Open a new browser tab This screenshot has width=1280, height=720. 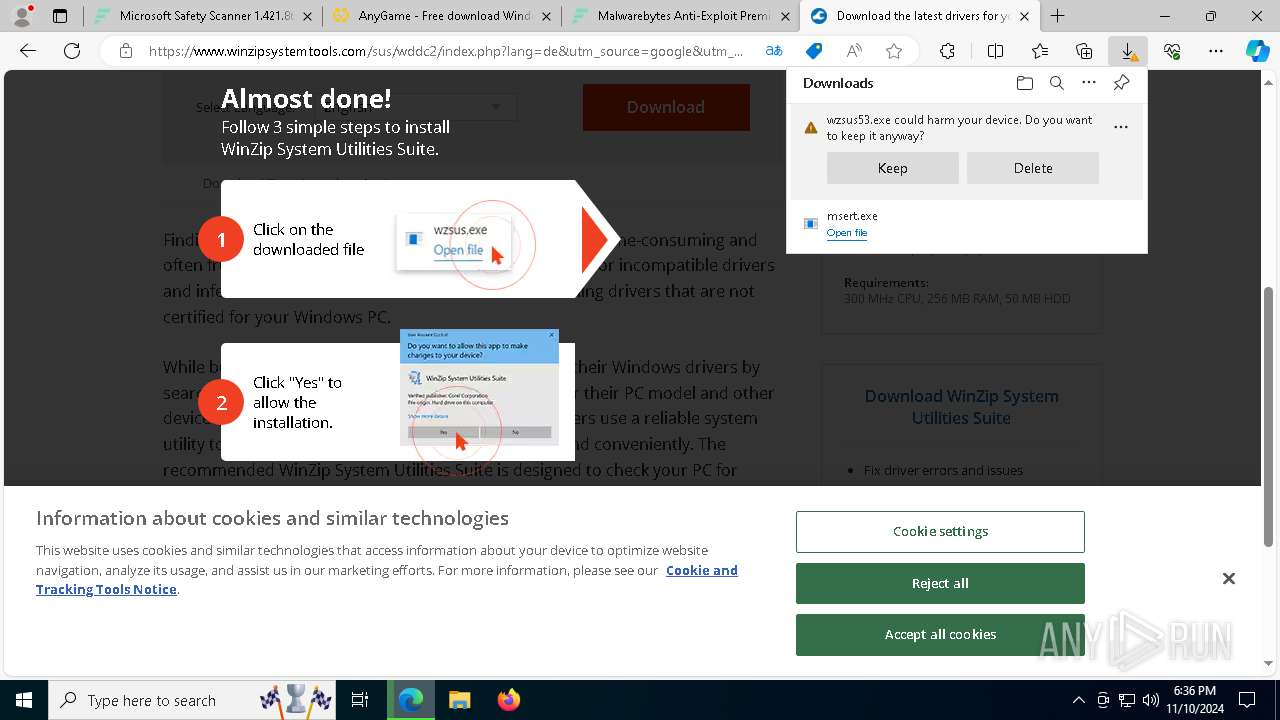coord(1058,16)
